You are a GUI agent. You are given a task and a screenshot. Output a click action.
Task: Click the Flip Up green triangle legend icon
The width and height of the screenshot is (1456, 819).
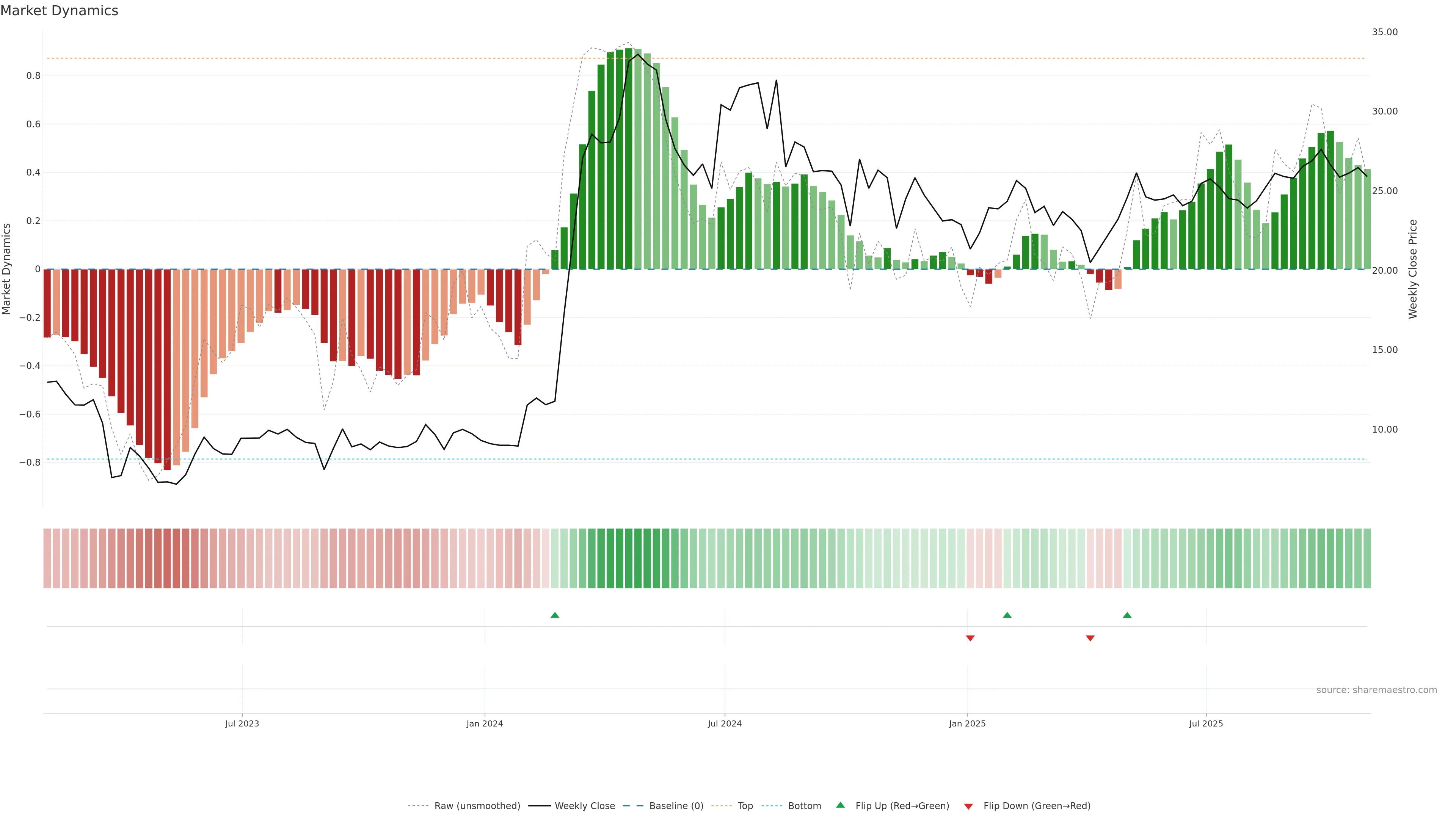[x=841, y=805]
